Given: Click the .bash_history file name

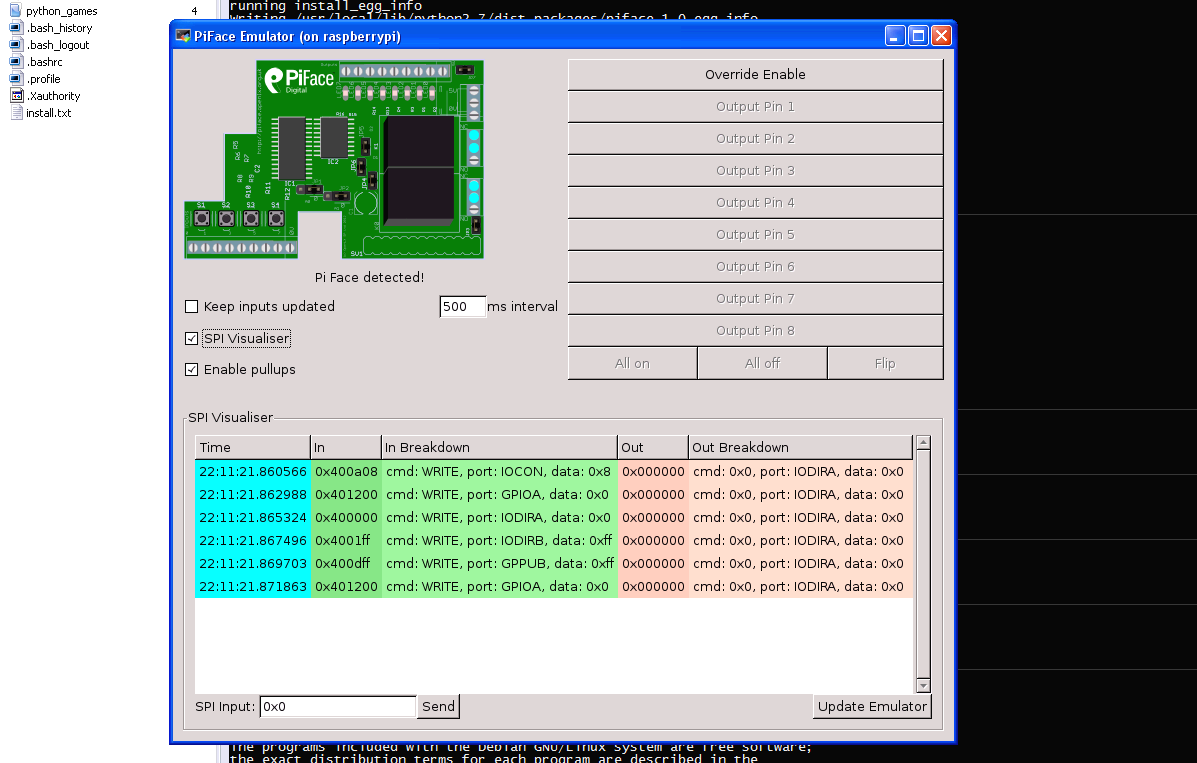Looking at the screenshot, I should pyautogui.click(x=60, y=28).
